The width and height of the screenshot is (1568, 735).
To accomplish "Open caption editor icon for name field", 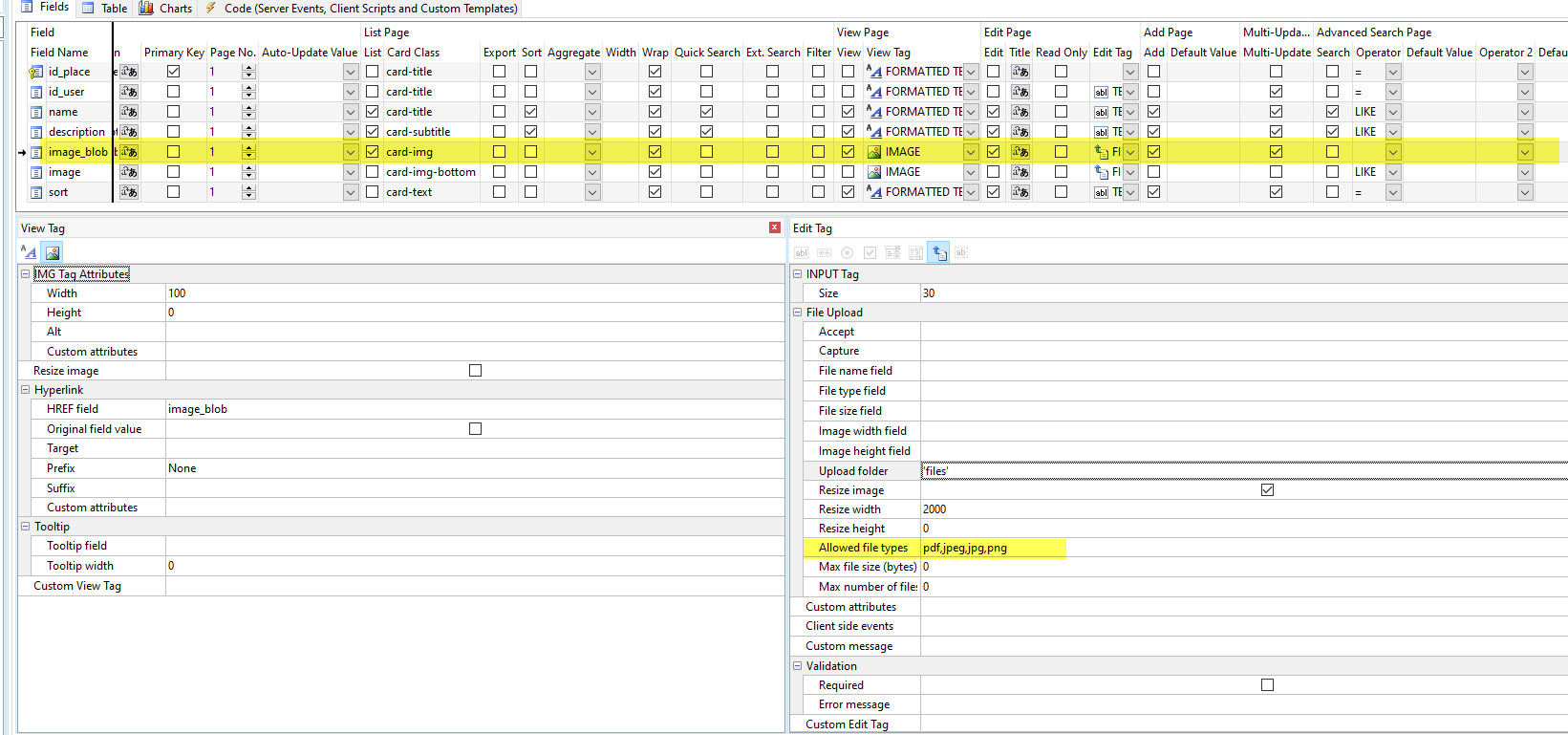I will click(x=129, y=112).
